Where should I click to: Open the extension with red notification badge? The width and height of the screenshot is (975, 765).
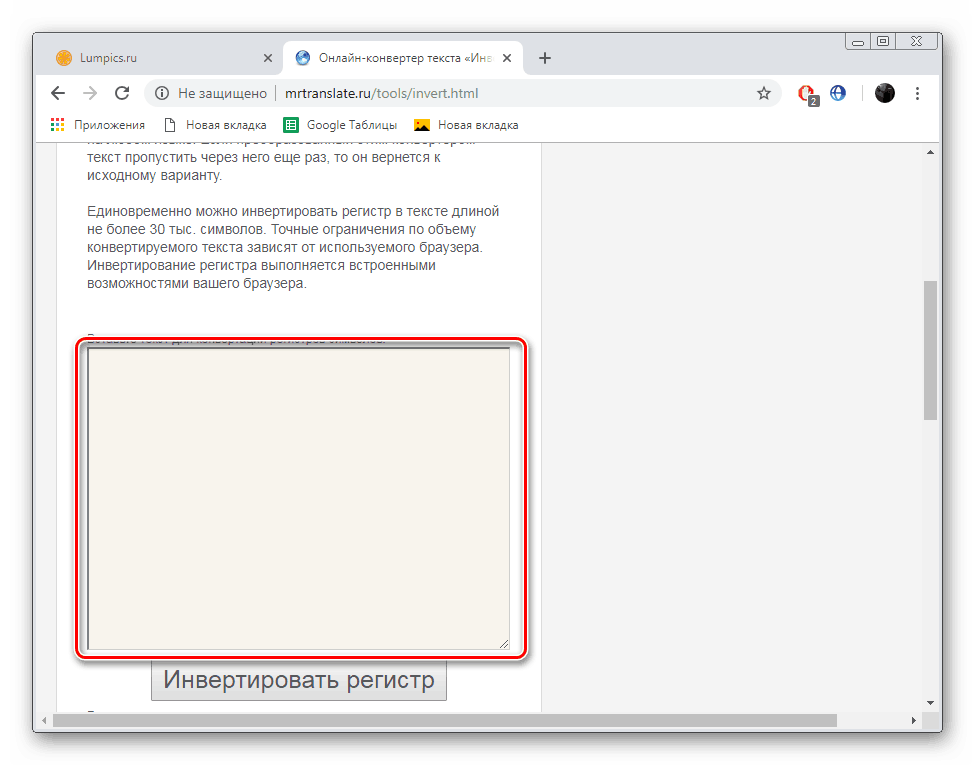(x=807, y=93)
